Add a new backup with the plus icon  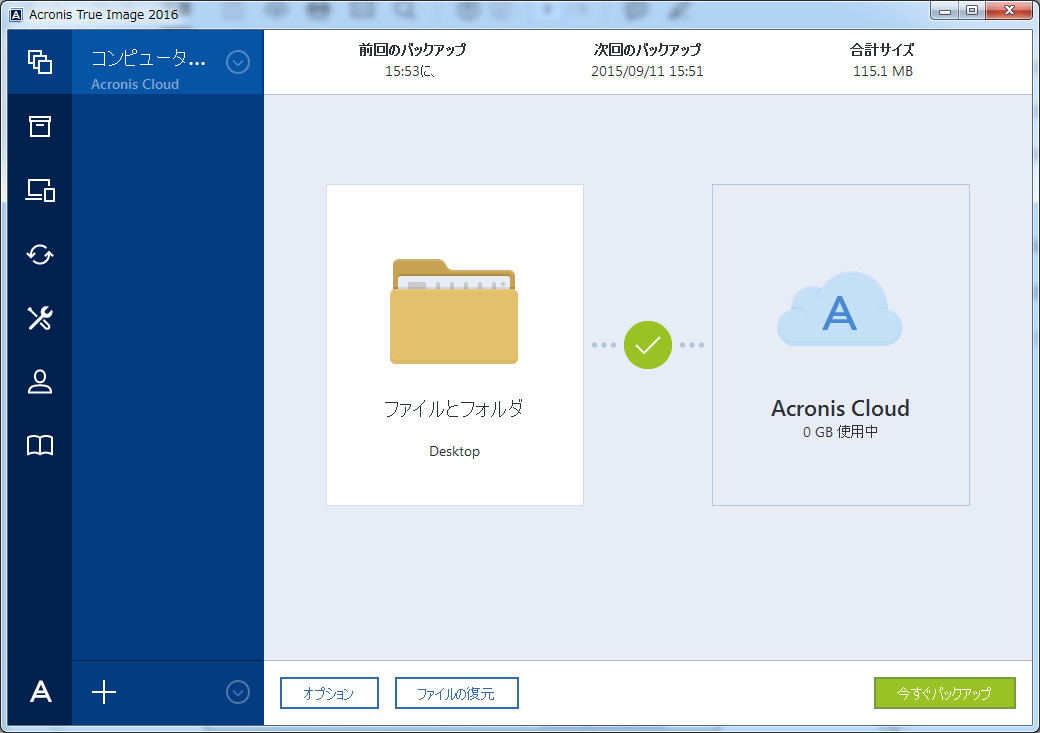tap(103, 692)
